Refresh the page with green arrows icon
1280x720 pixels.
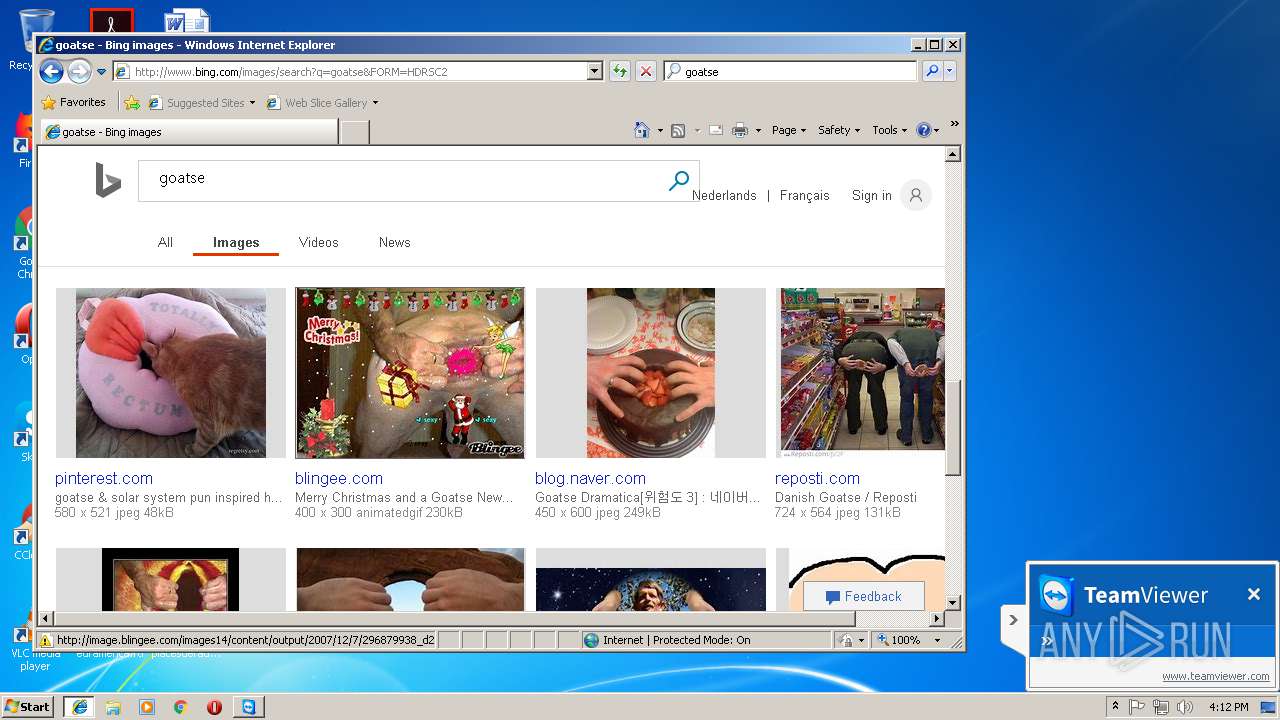coord(620,72)
